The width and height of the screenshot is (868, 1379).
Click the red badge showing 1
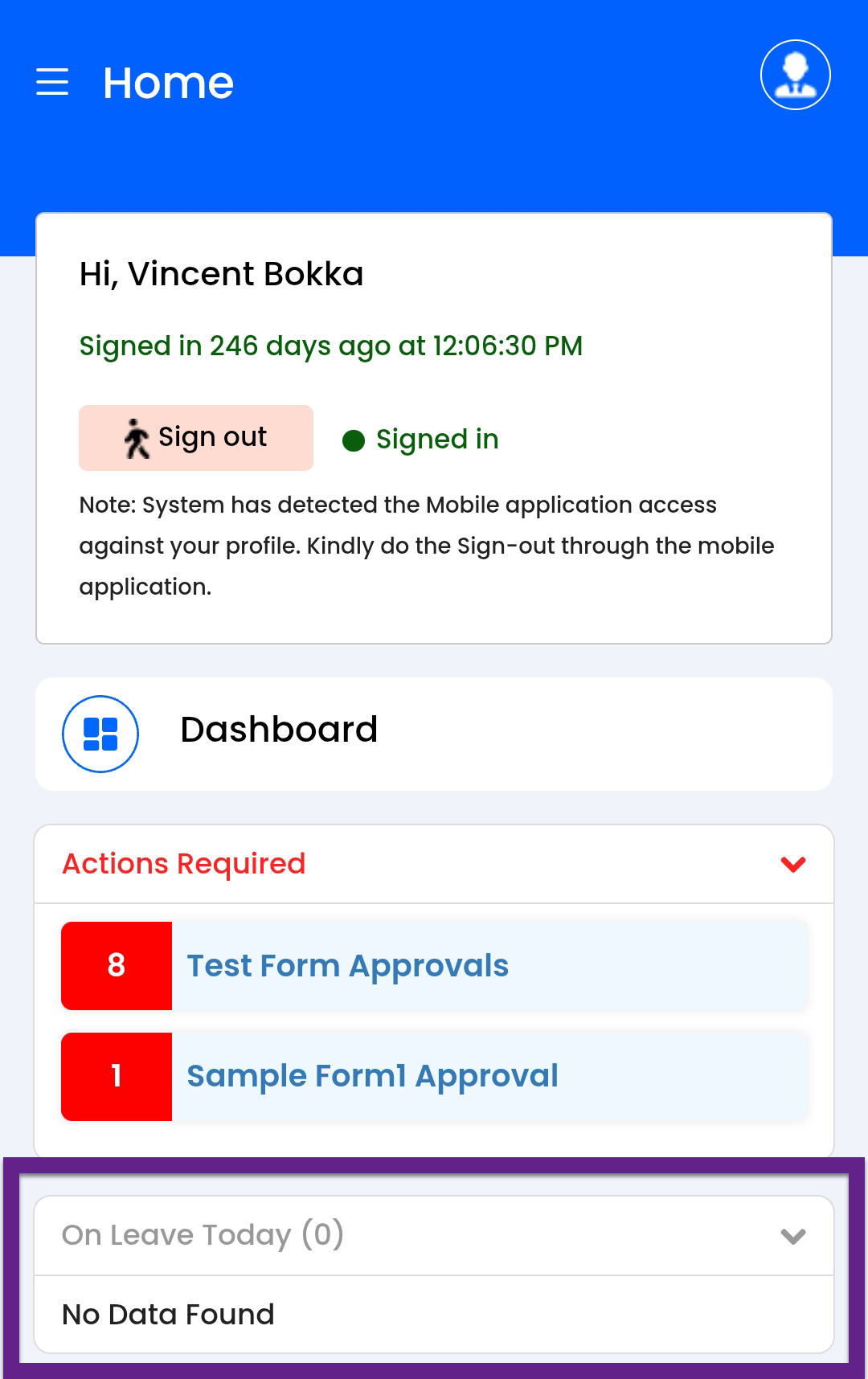(117, 1076)
